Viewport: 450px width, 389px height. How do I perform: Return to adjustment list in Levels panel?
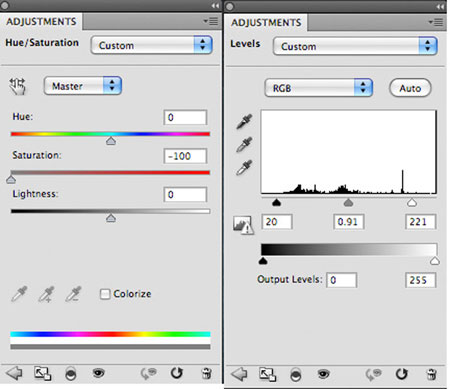click(x=239, y=374)
